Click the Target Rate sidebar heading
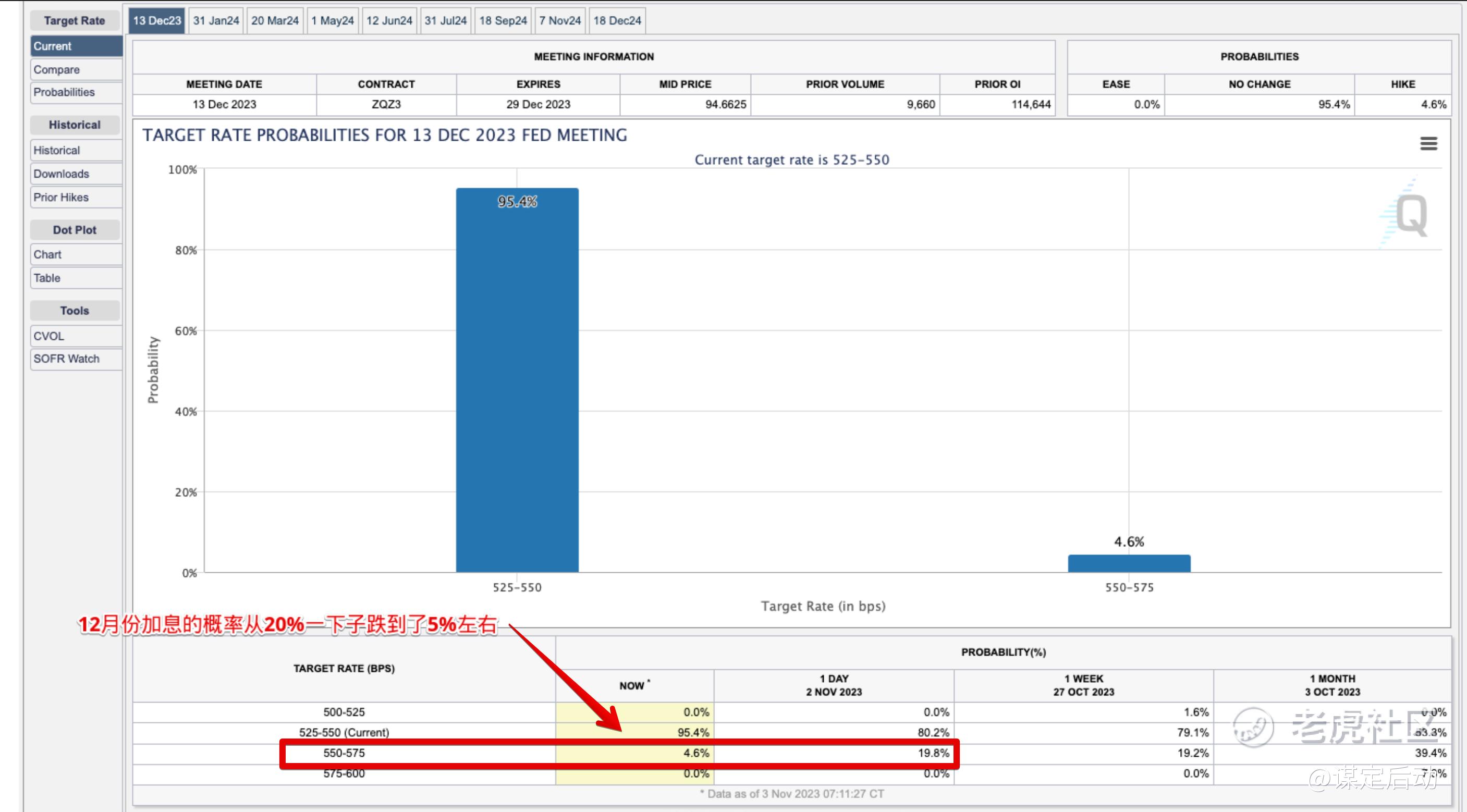Screen dimensions: 1467x812 pos(75,20)
